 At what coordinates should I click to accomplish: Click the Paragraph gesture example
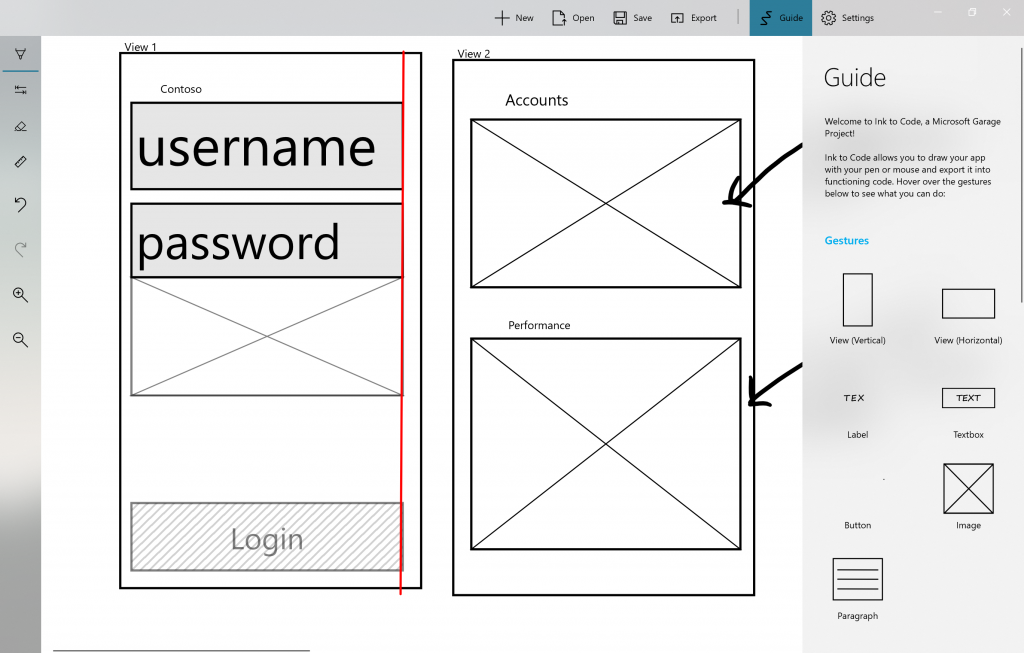pos(857,578)
